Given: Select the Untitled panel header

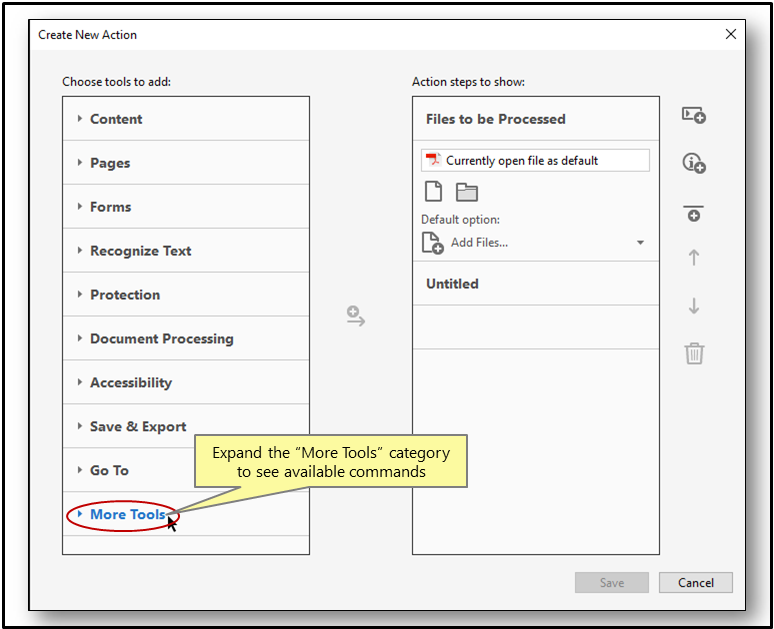Looking at the screenshot, I should 453,284.
